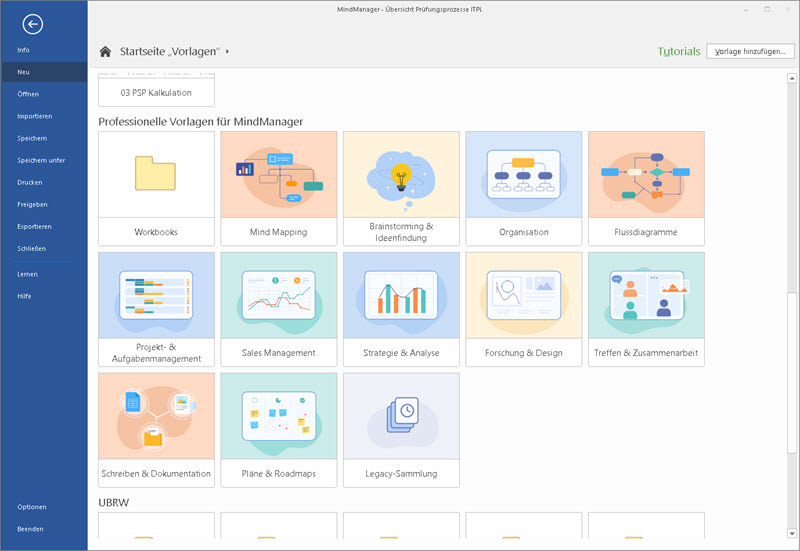This screenshot has height=551, width=800.
Task: Click the Optionen sidebar entry
Action: coord(32,507)
